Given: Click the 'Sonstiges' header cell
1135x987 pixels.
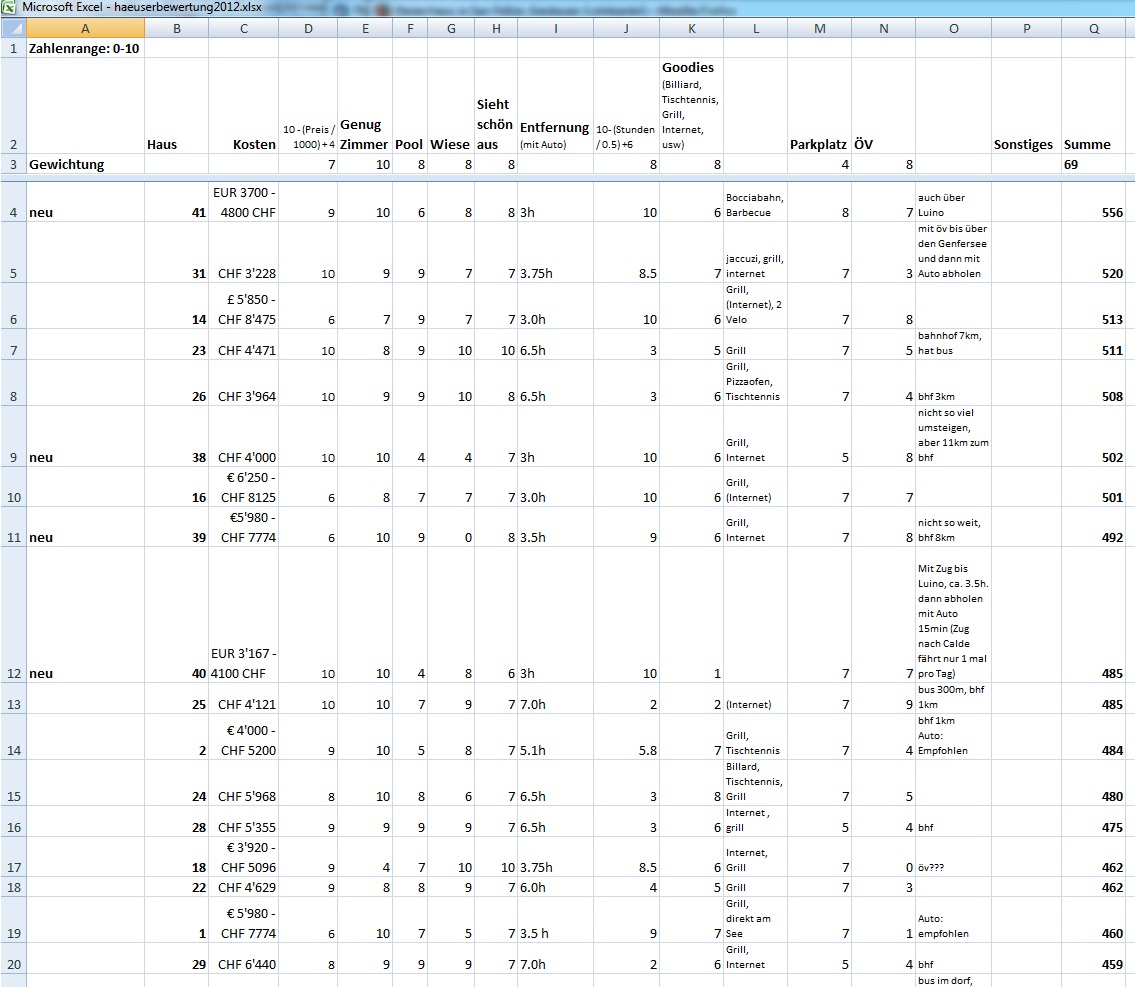Looking at the screenshot, I should [x=1026, y=106].
